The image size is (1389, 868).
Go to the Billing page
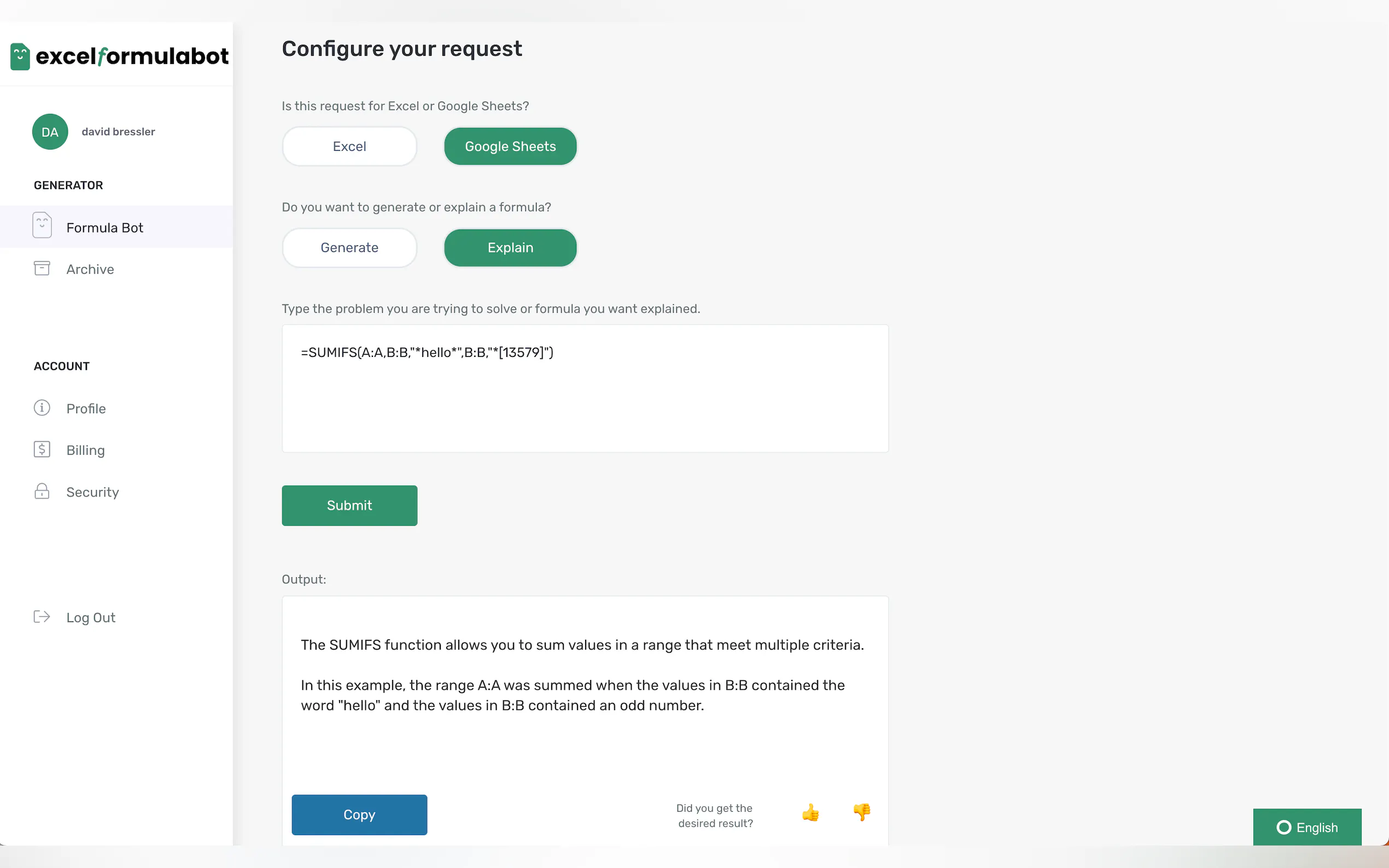pos(85,450)
